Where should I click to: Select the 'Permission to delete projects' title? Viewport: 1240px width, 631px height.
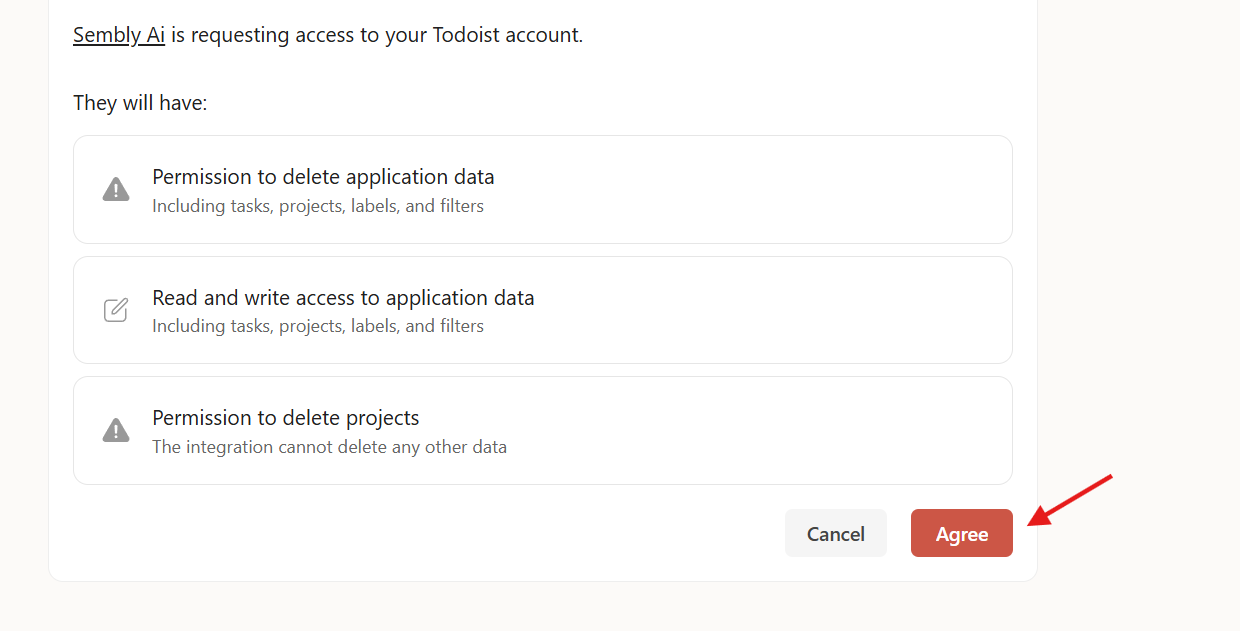(285, 418)
